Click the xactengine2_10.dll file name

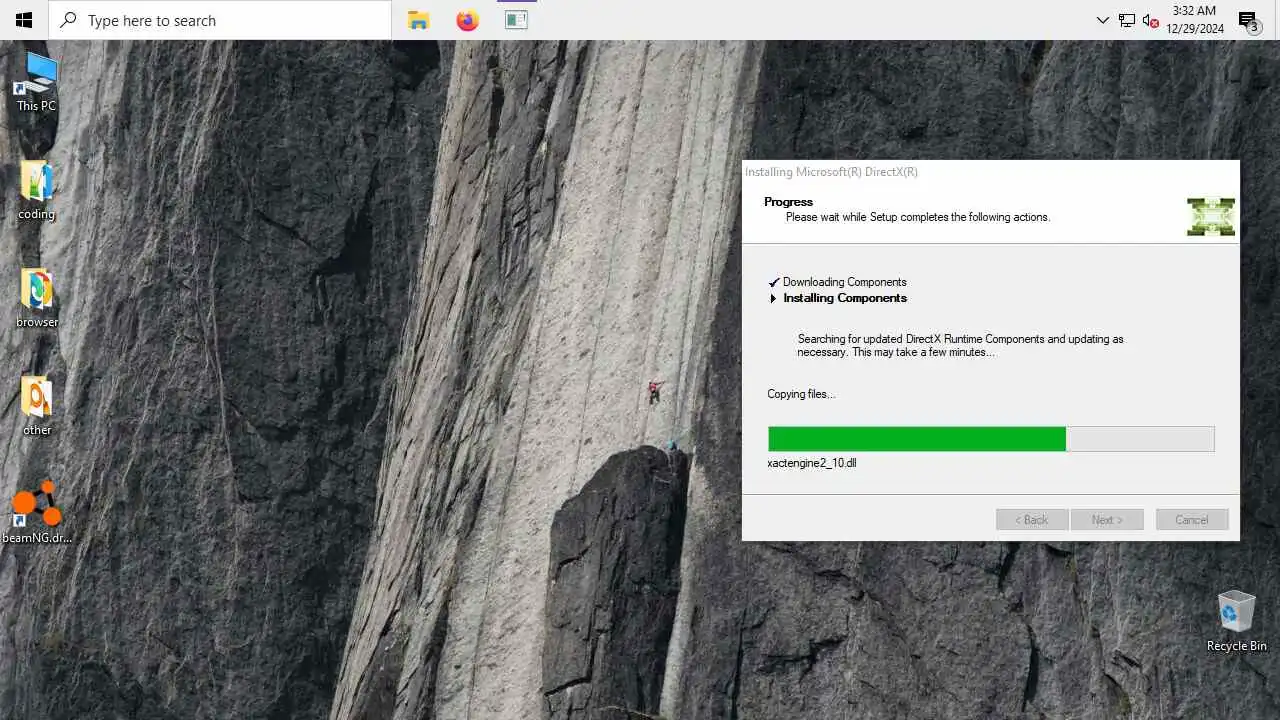[x=812, y=463]
